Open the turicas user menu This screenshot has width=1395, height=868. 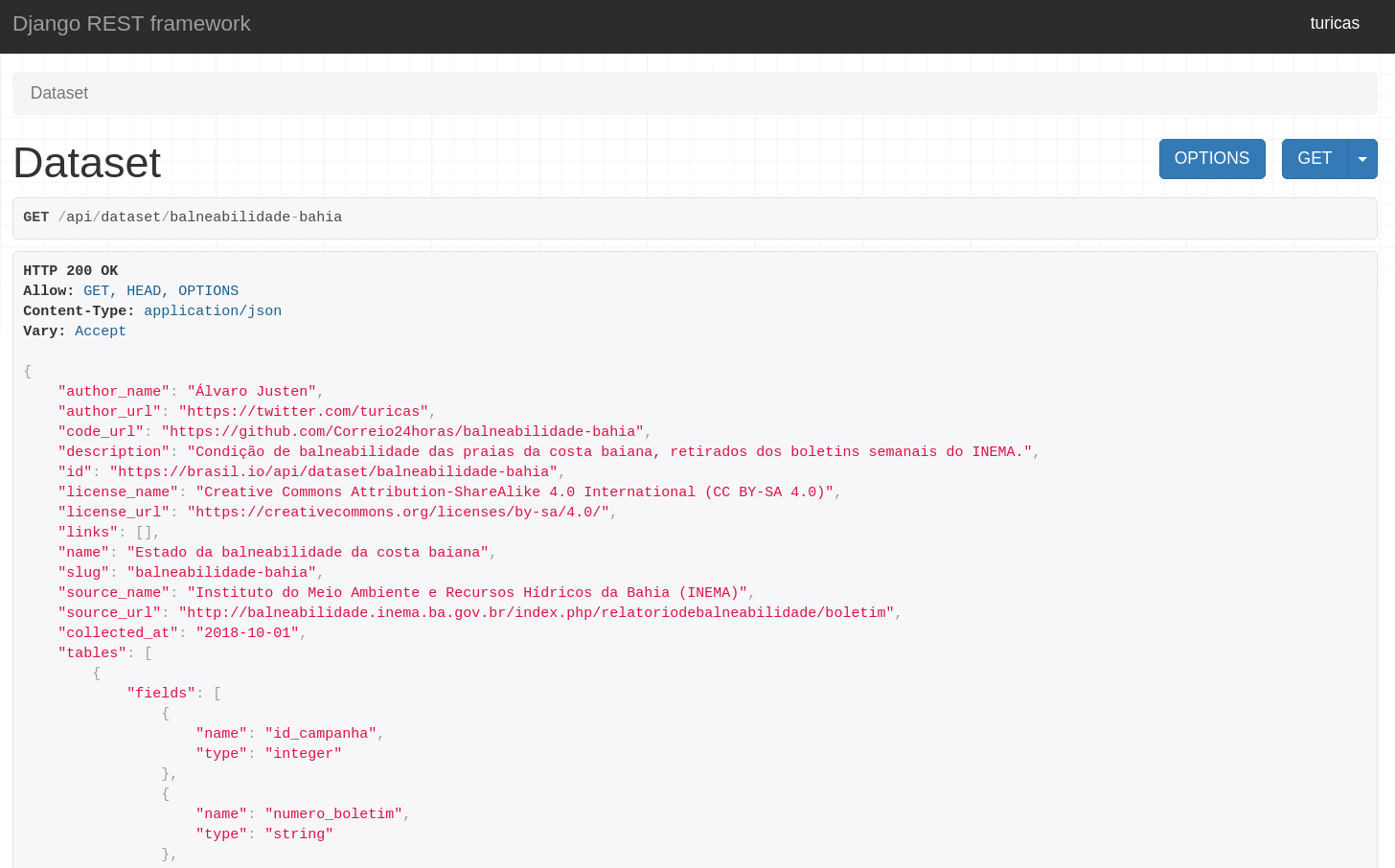coord(1334,24)
